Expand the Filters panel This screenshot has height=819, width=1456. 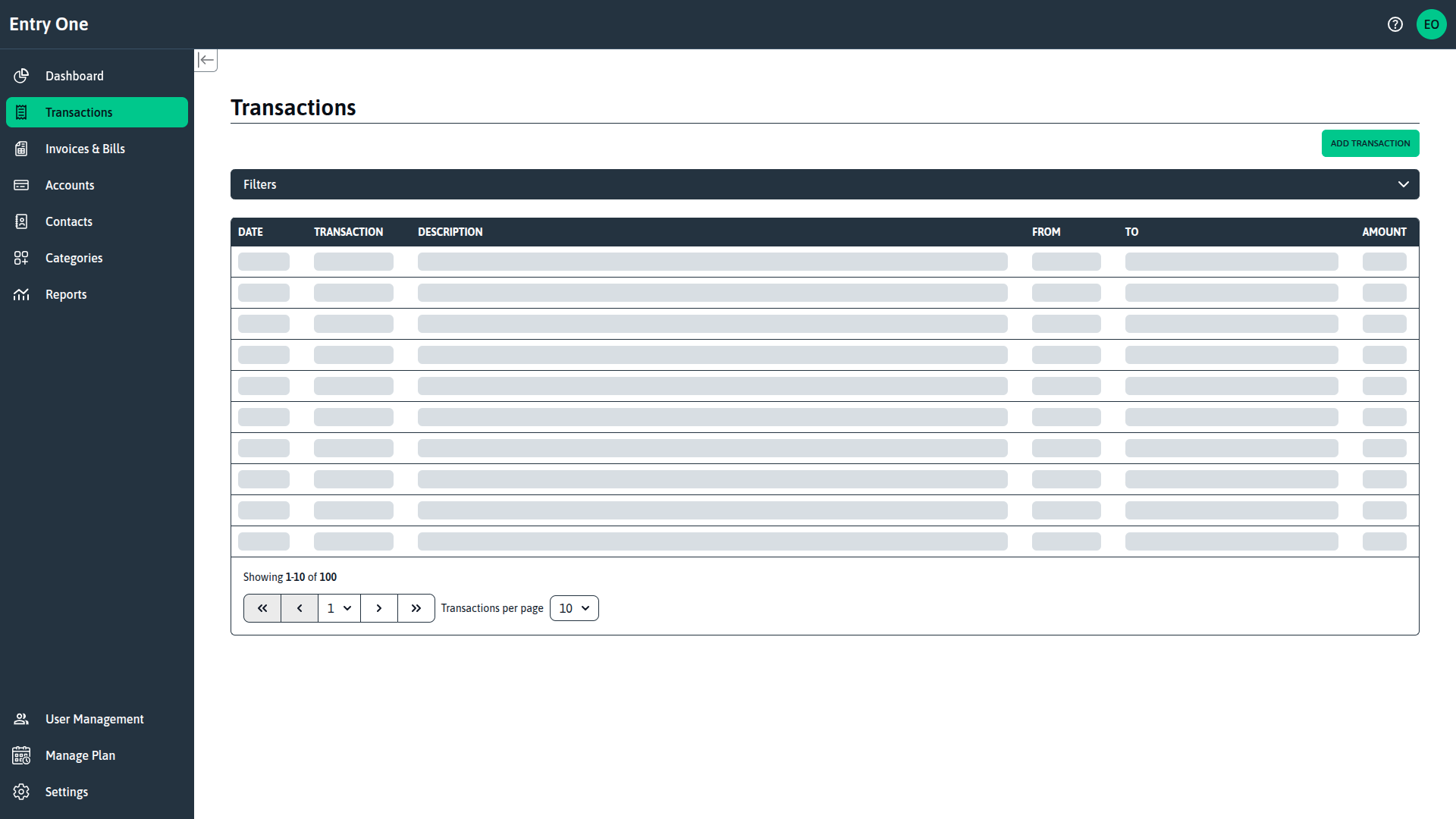pyautogui.click(x=1403, y=184)
